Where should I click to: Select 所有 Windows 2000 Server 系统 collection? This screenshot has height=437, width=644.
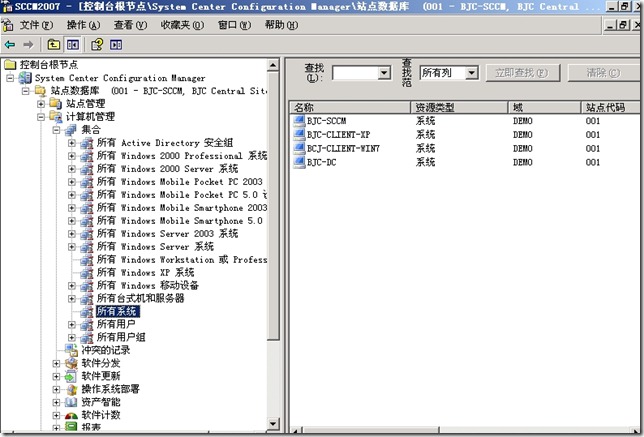pos(168,168)
